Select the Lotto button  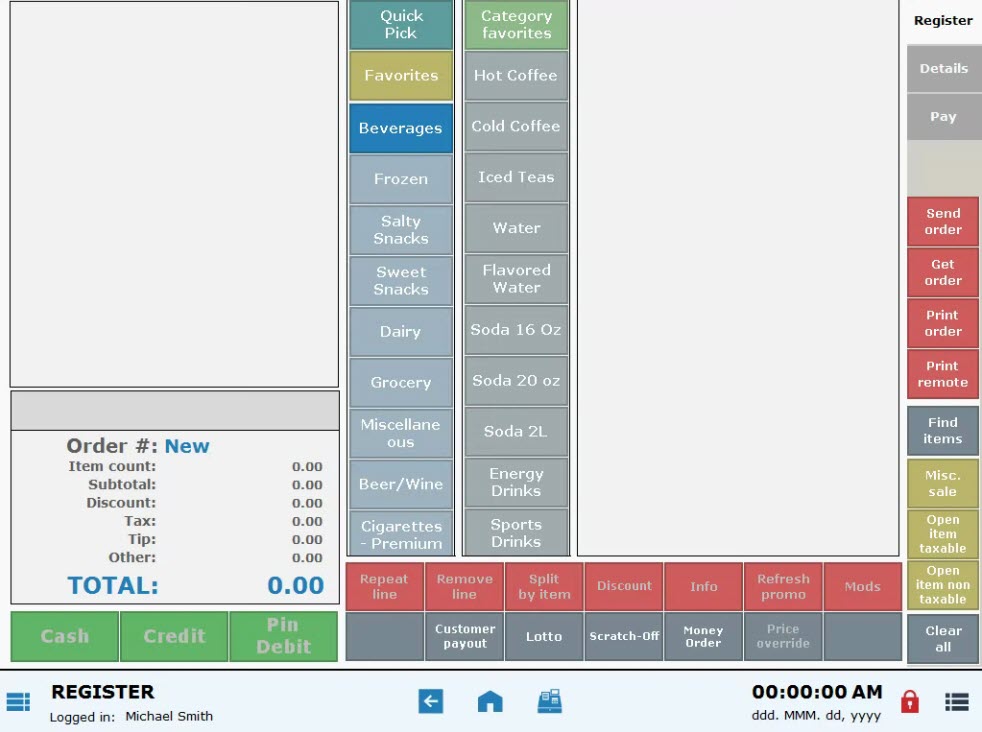pyautogui.click(x=544, y=637)
